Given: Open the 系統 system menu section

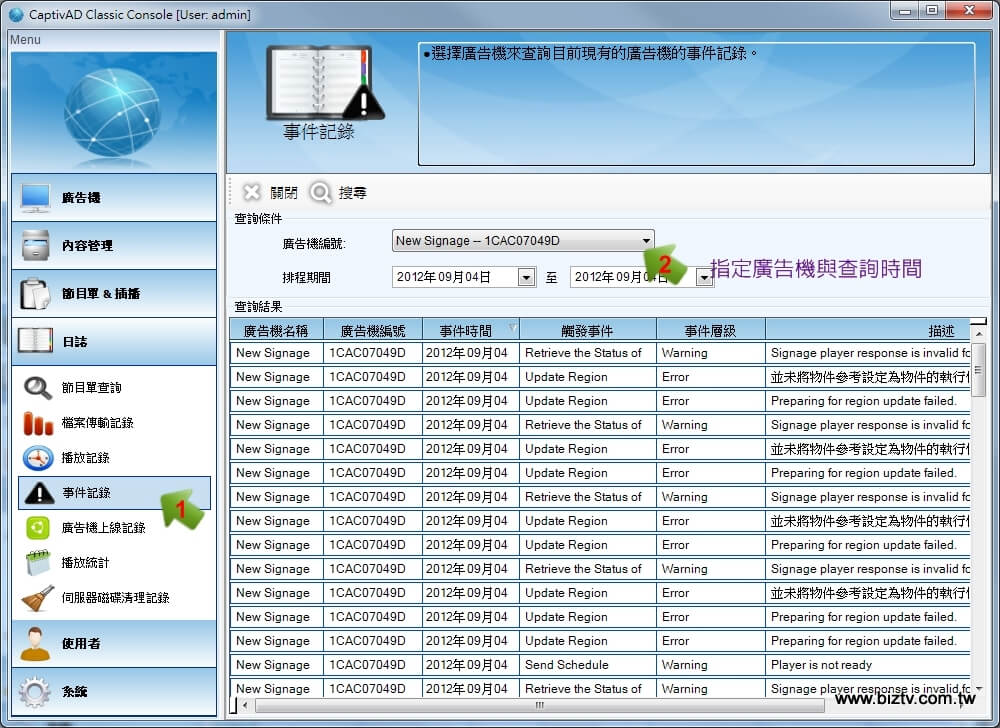Looking at the screenshot, I should pos(114,692).
